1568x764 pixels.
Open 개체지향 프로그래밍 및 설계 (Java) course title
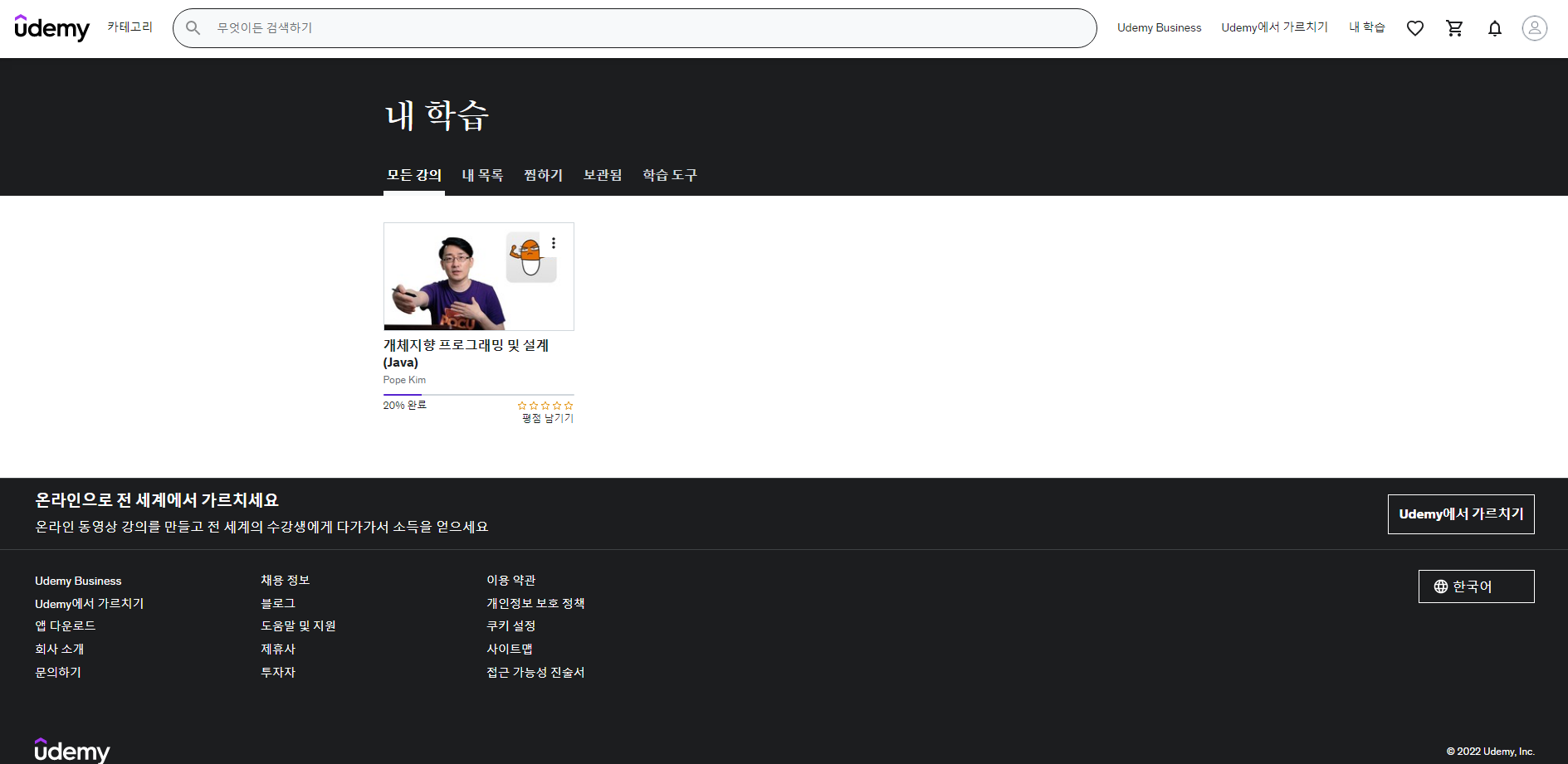pos(466,353)
